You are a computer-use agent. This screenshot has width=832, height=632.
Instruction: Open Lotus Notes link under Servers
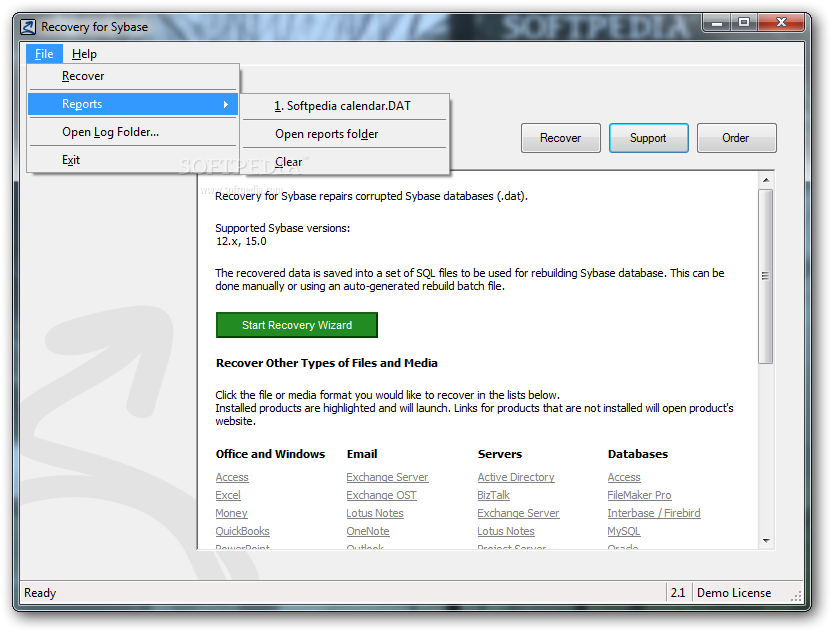(506, 531)
